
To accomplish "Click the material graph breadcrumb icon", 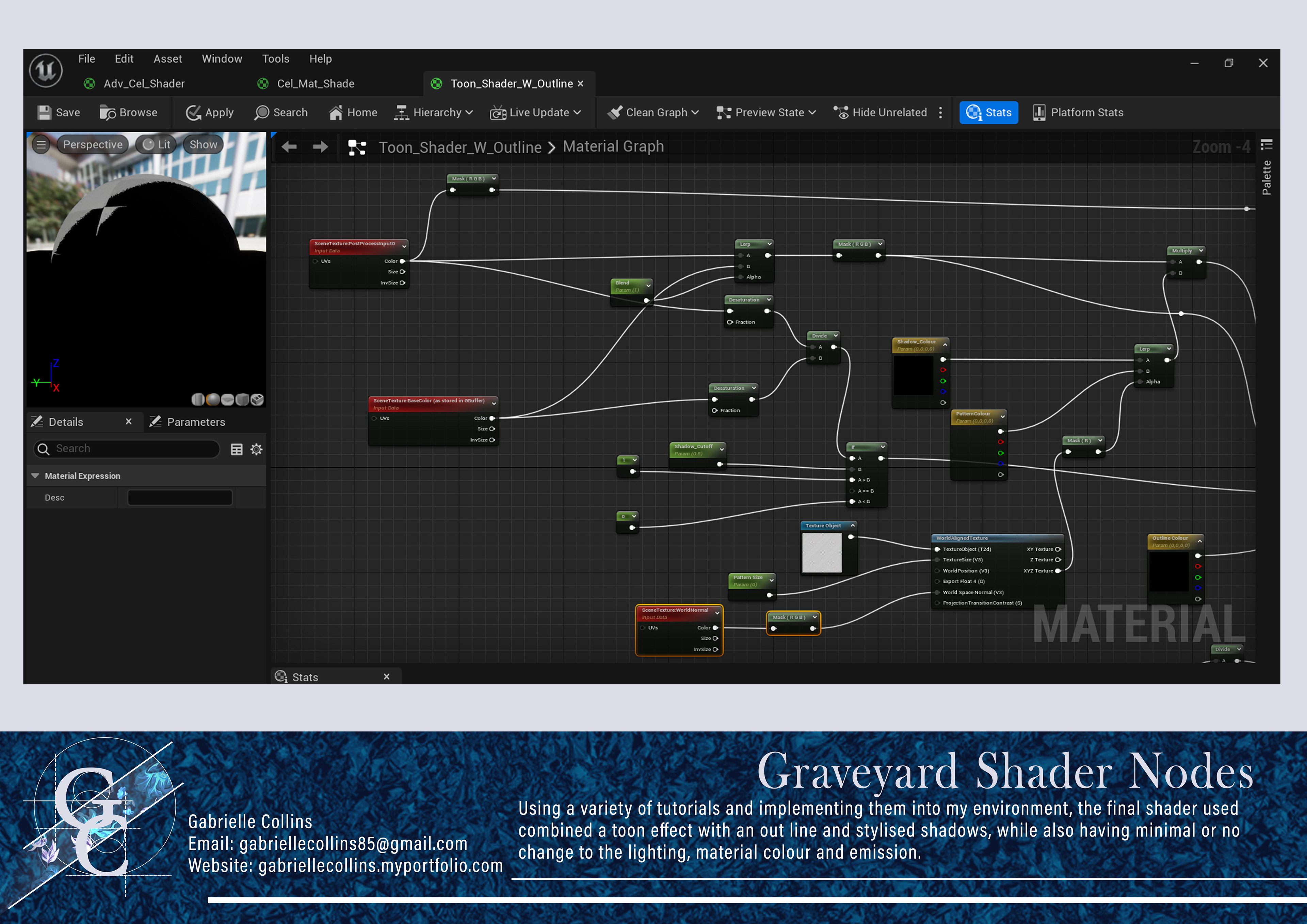I will click(x=357, y=147).
